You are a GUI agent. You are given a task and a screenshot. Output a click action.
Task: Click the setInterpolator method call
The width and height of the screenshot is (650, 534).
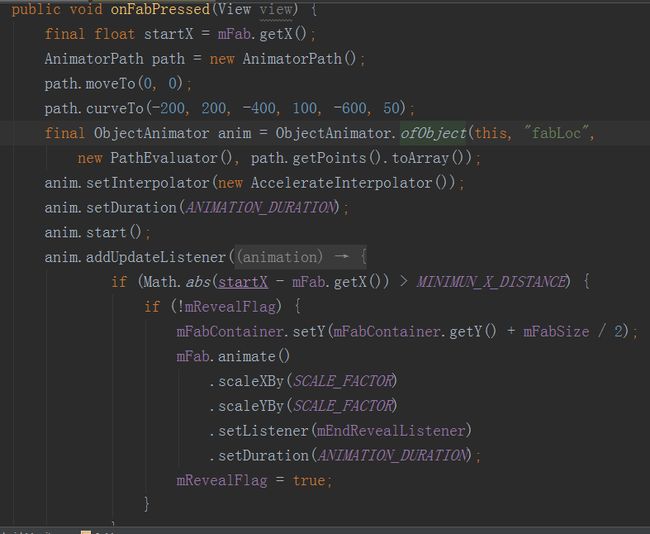(148, 183)
